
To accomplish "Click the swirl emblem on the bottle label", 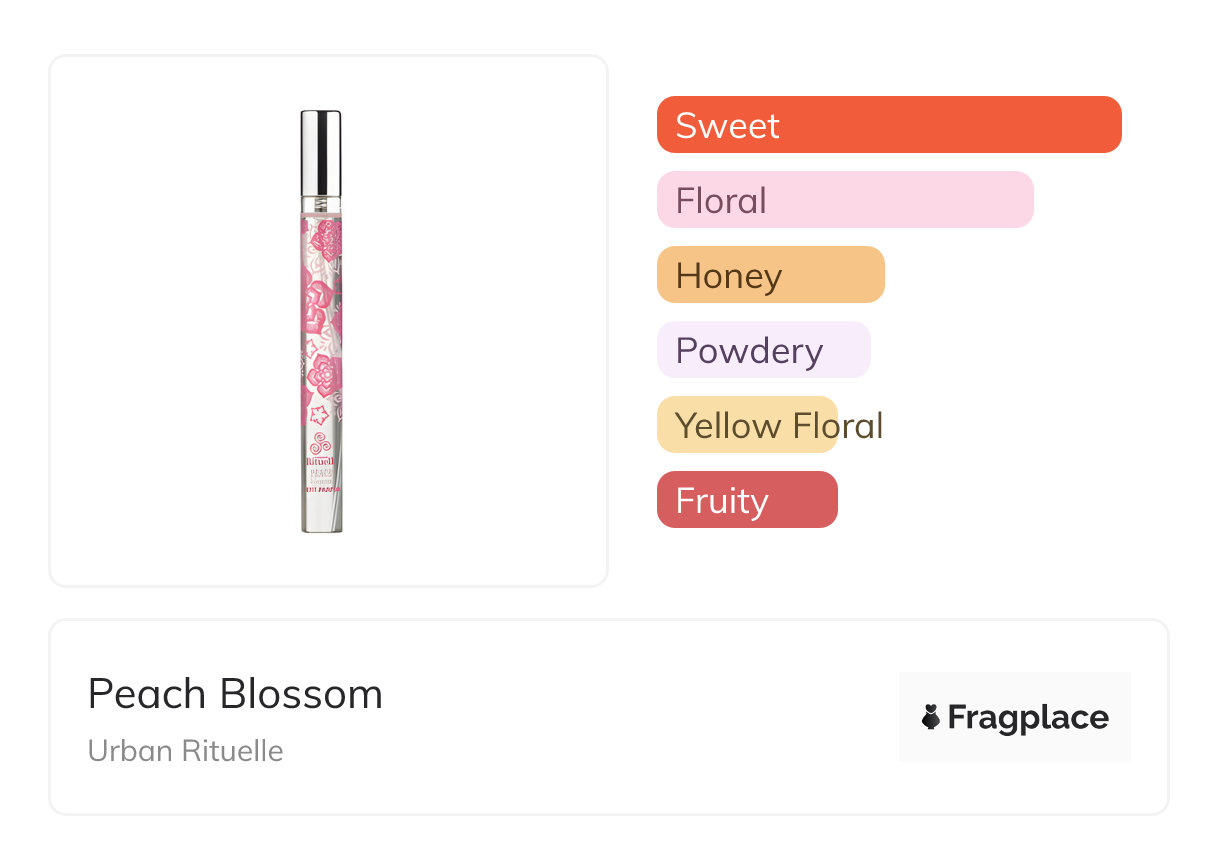I will [322, 442].
